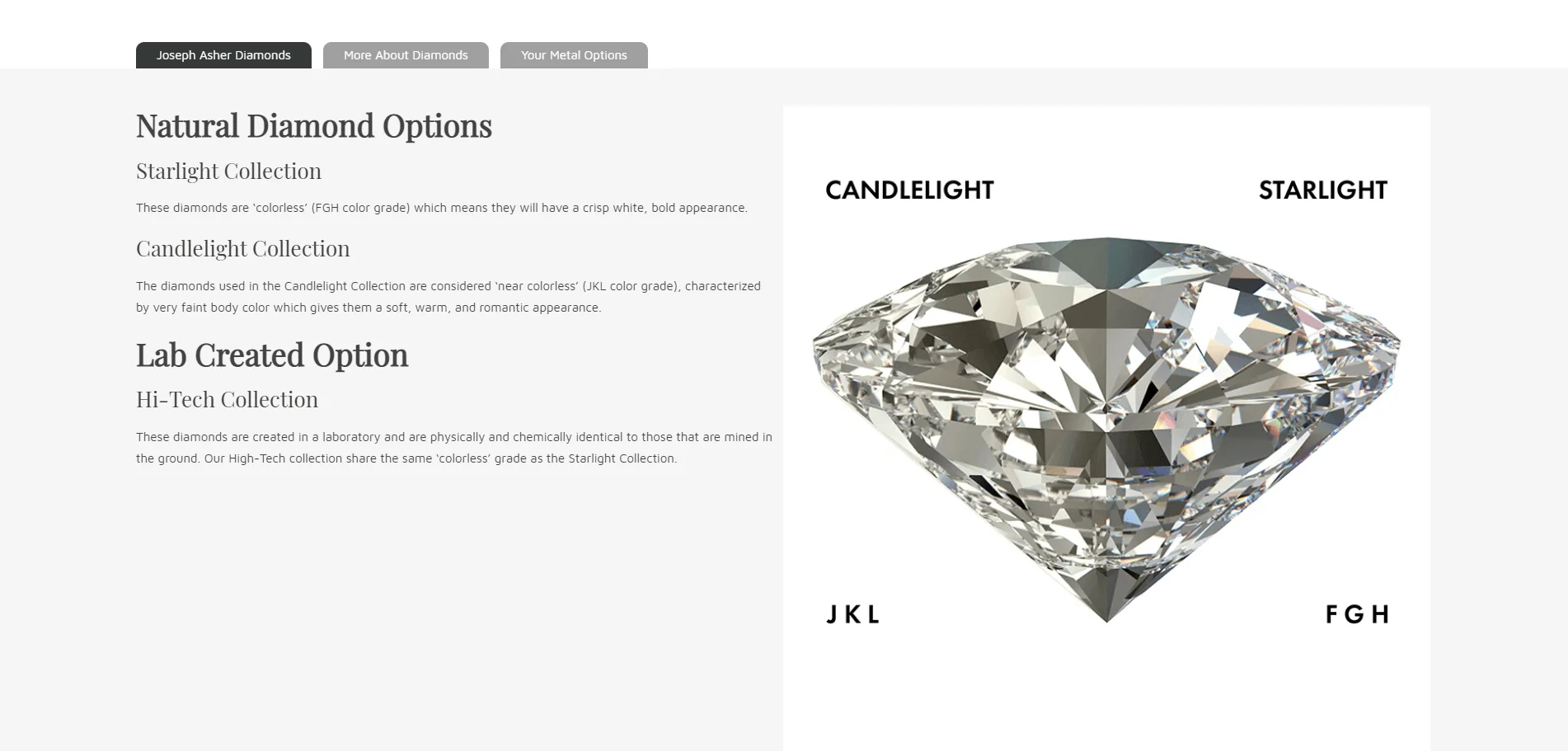Select the Joseph Asher Diamonds tab

[223, 55]
